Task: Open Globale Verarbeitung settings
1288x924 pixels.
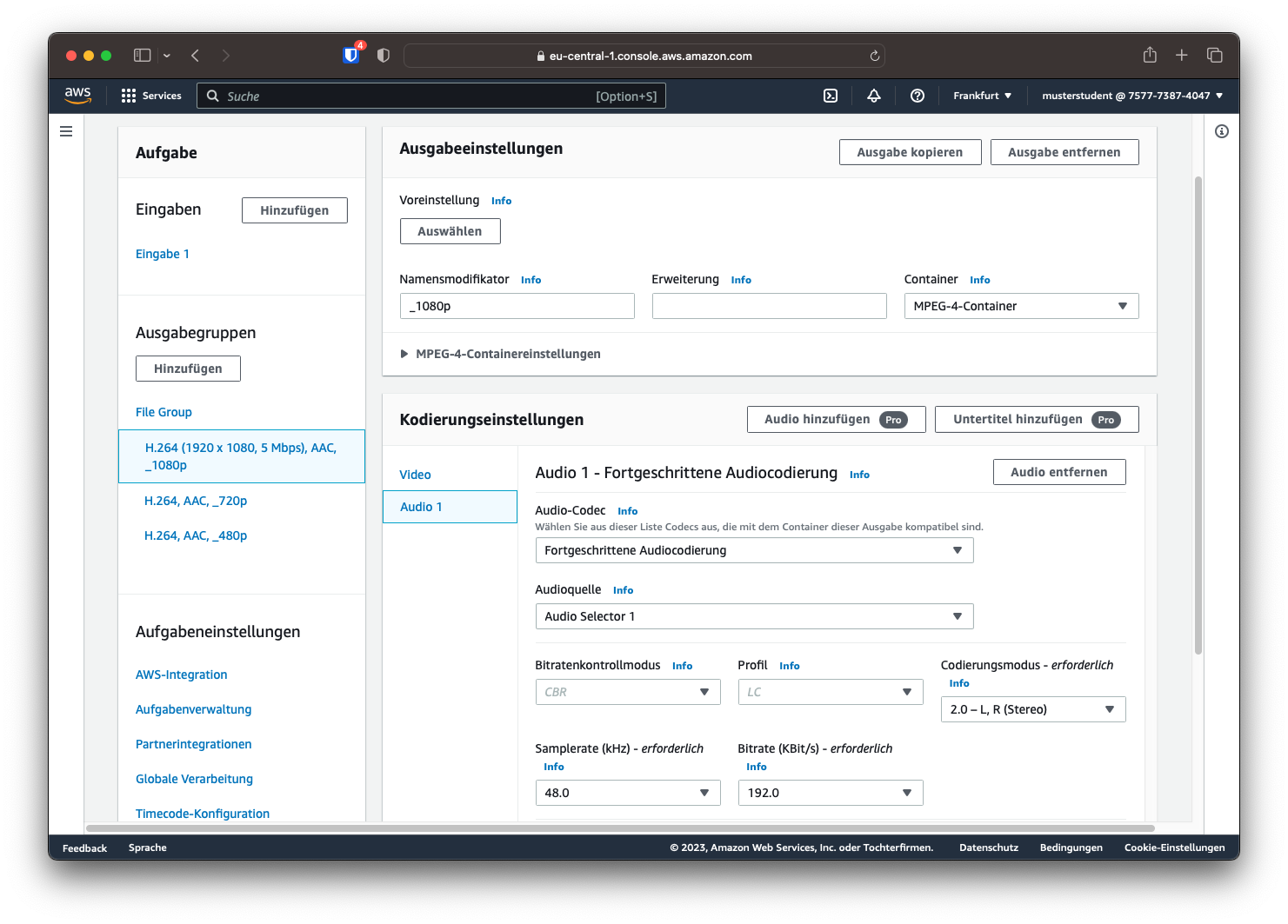Action: [194, 779]
